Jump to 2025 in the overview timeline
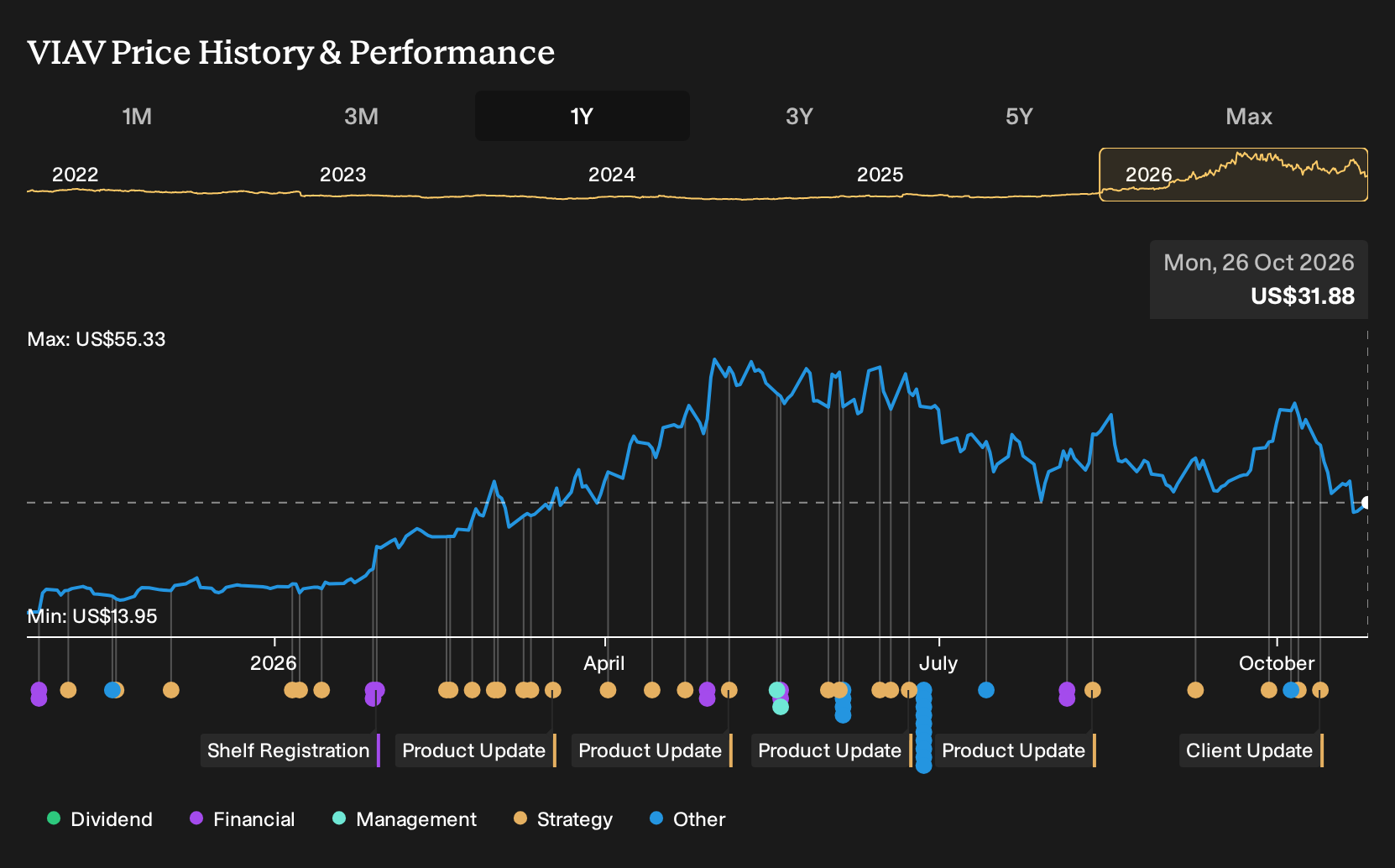The image size is (1395, 868). pyautogui.click(x=880, y=175)
